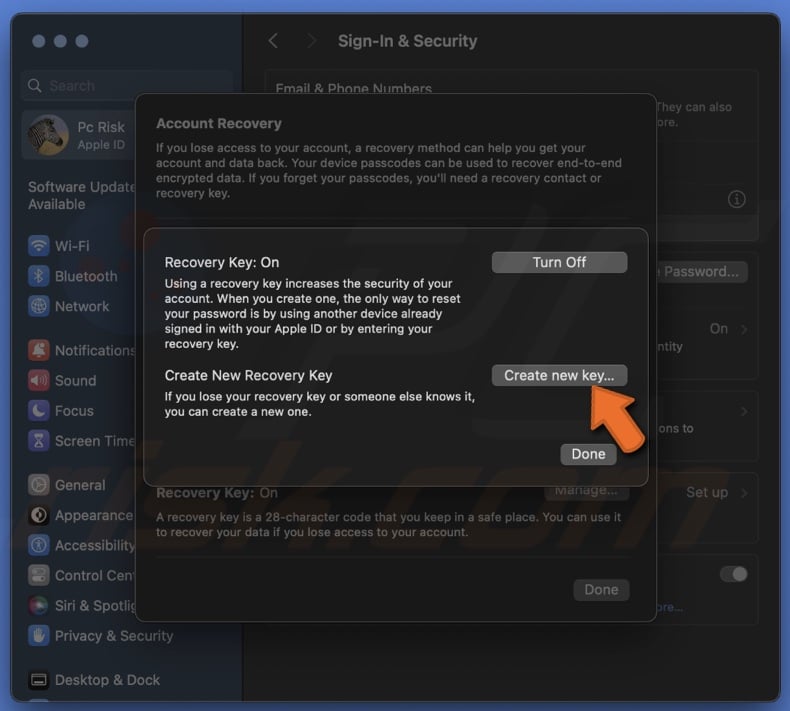Screen dimensions: 790x711
Task: Click the Pc Risk zebra avatar
Action: [x=48, y=135]
